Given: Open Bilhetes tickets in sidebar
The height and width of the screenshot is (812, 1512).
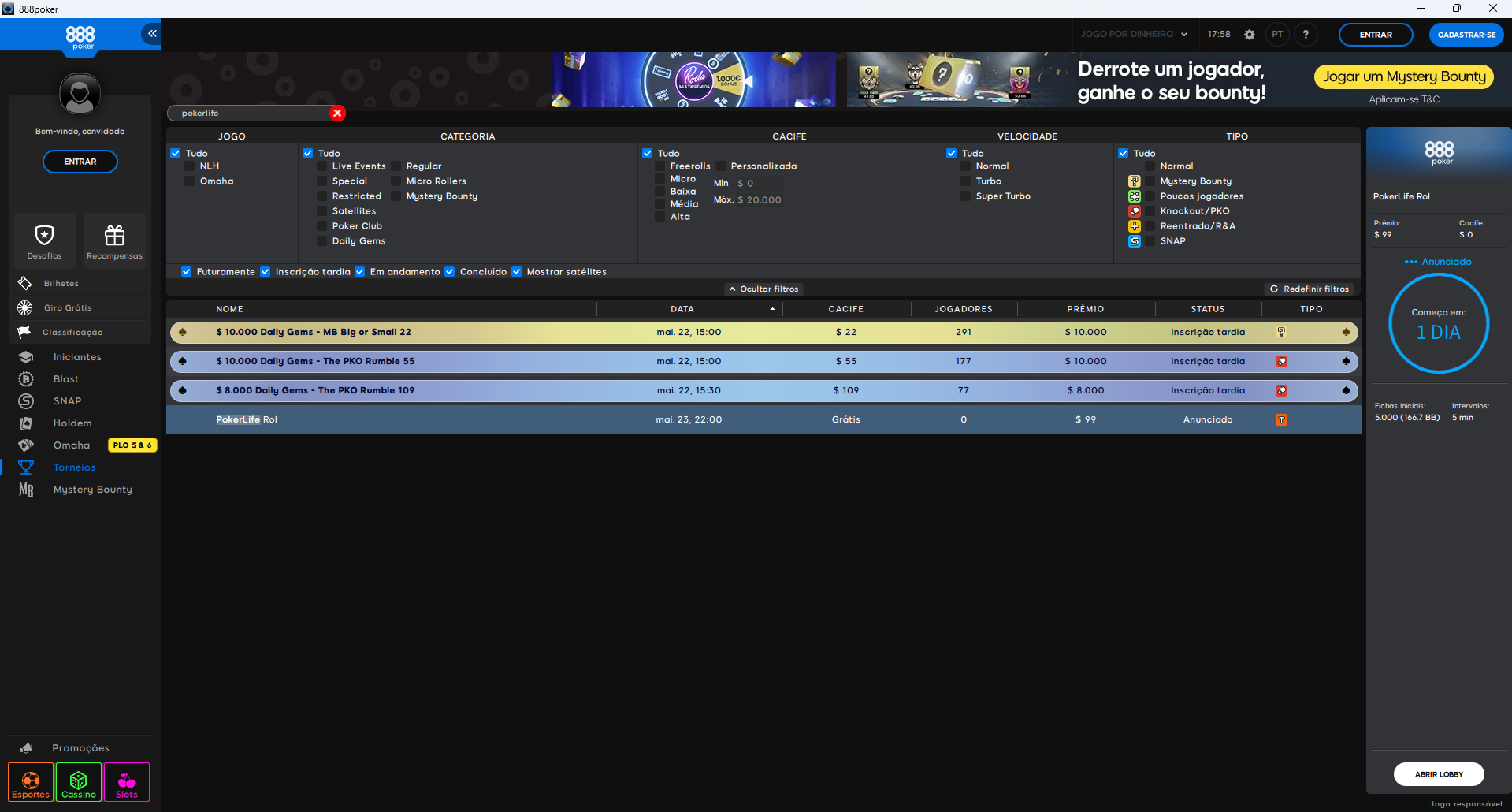Looking at the screenshot, I should (x=25, y=283).
